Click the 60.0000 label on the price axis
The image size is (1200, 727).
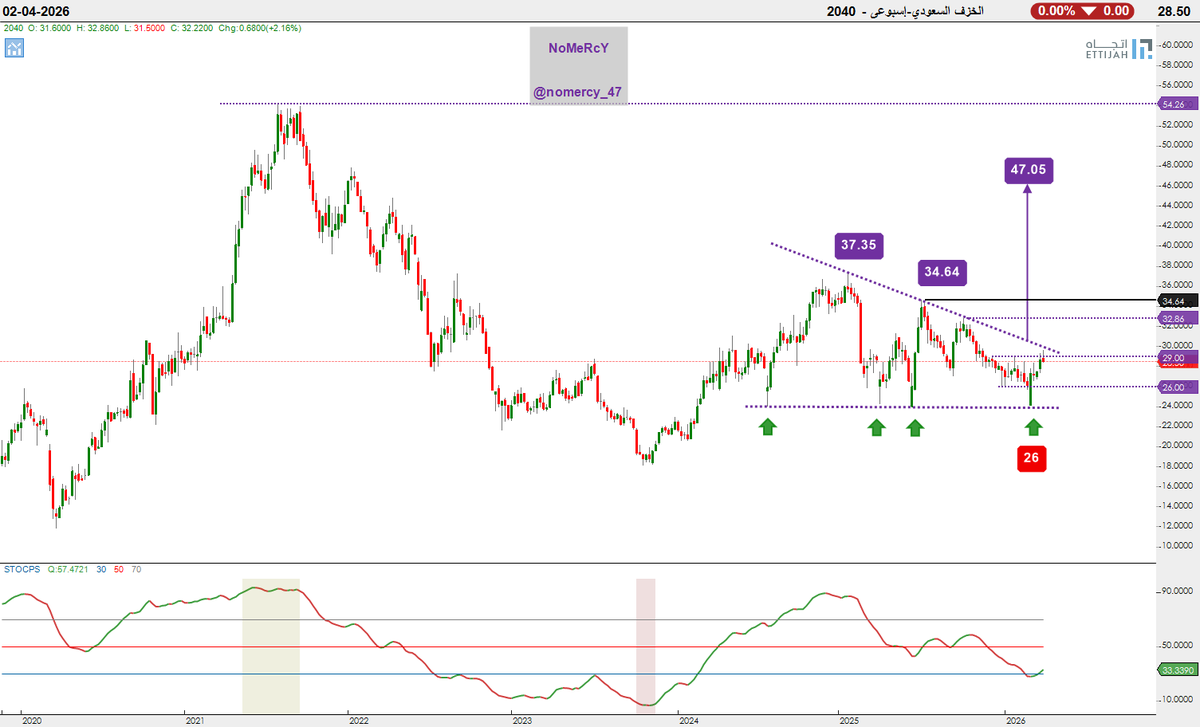tap(1177, 44)
